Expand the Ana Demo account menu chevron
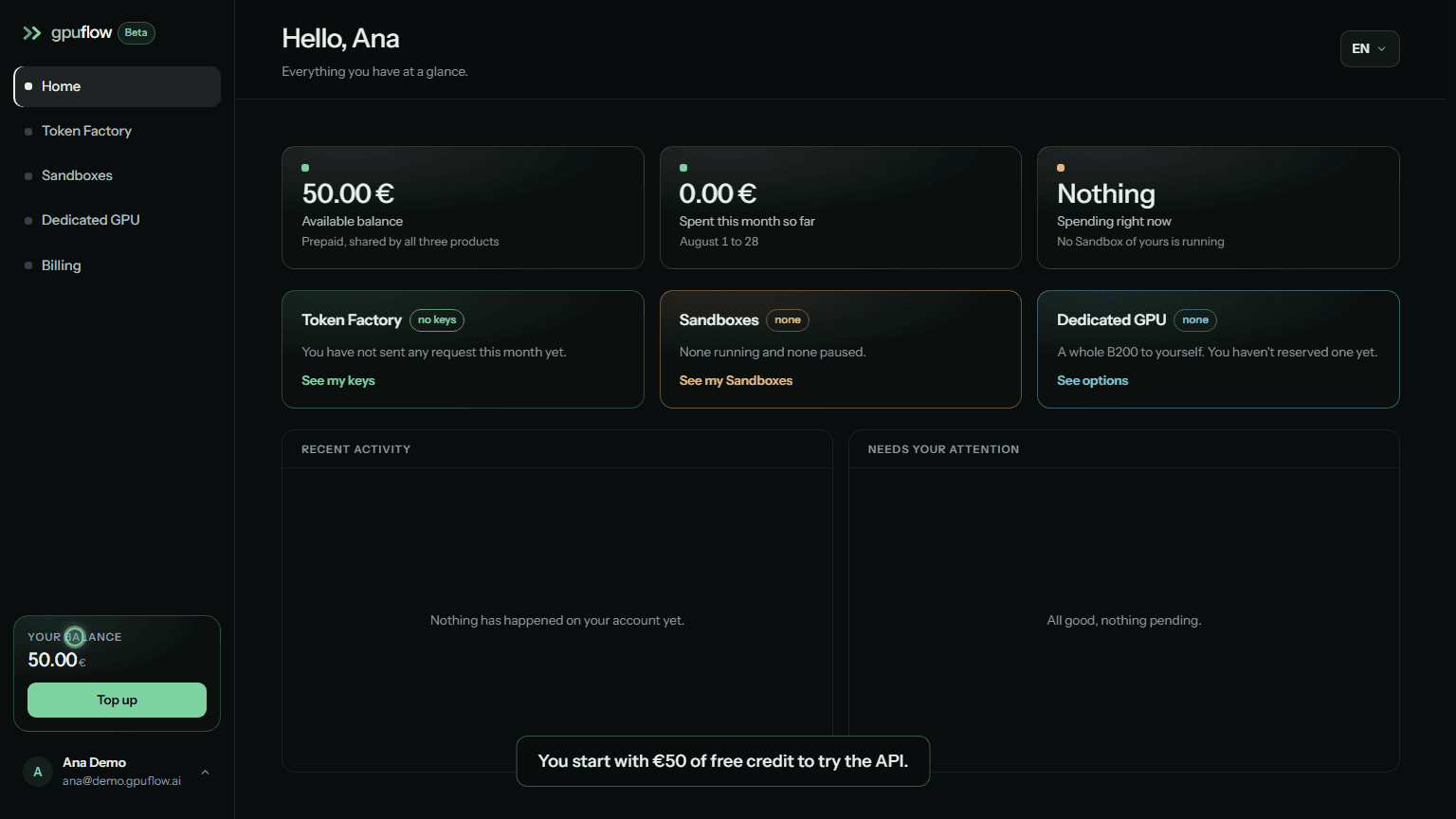Viewport: 1456px width, 819px height. (x=205, y=773)
